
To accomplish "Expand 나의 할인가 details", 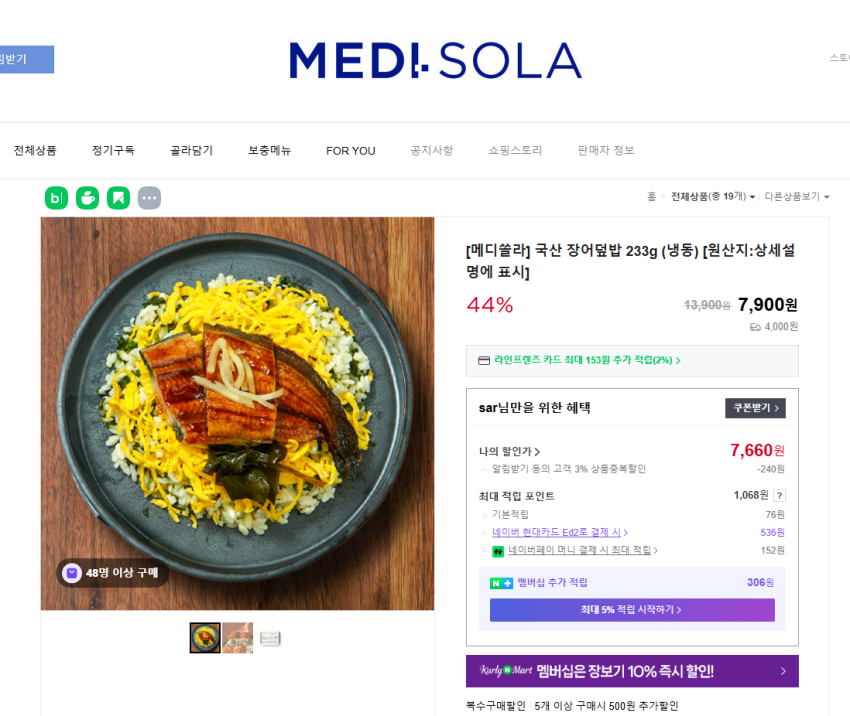I will tap(509, 451).
